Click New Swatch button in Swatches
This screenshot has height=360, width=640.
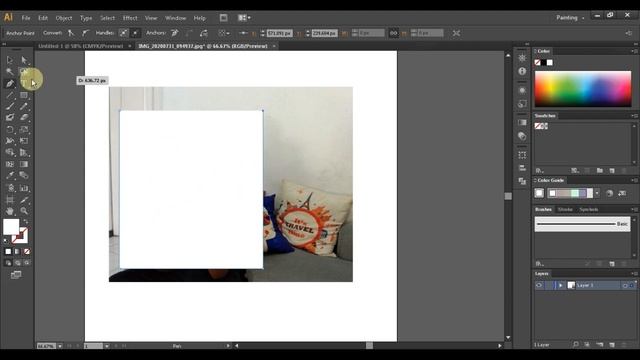(612, 171)
